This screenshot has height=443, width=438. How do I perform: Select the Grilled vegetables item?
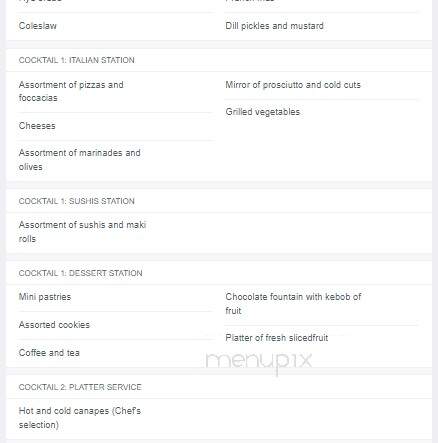point(263,112)
